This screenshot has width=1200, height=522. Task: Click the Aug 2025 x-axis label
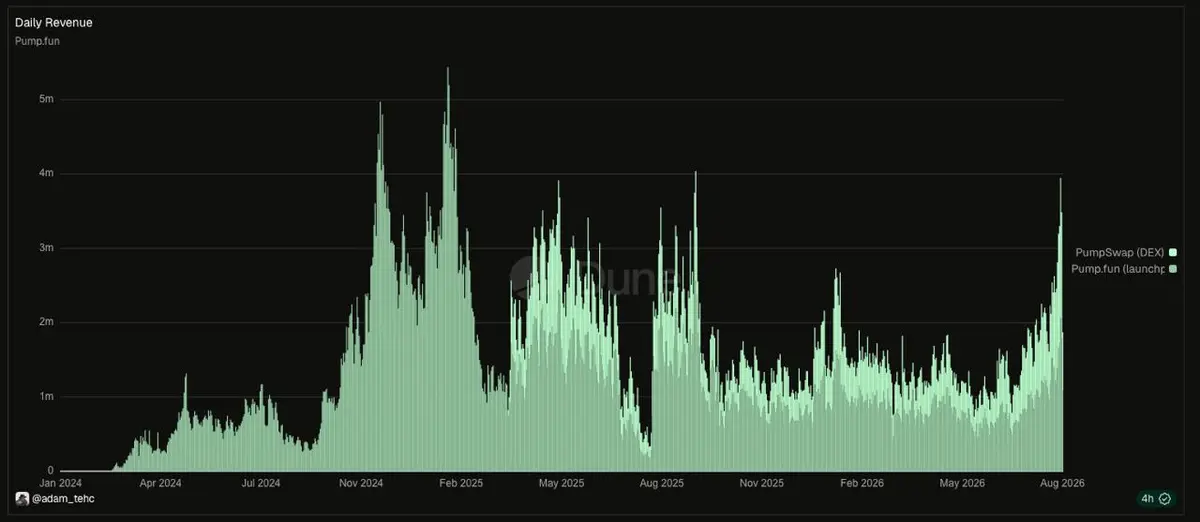coord(661,483)
